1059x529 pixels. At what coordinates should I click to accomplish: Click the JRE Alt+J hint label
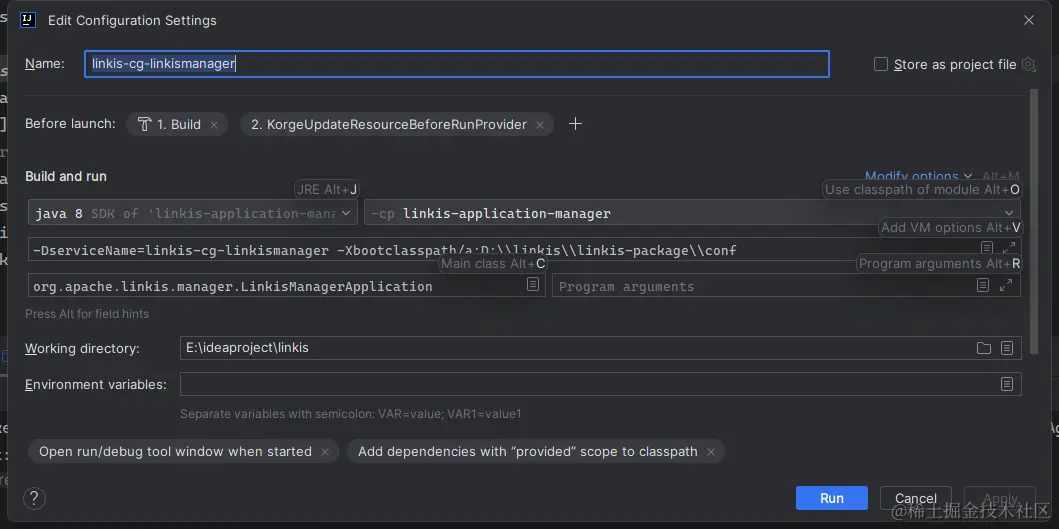(327, 190)
